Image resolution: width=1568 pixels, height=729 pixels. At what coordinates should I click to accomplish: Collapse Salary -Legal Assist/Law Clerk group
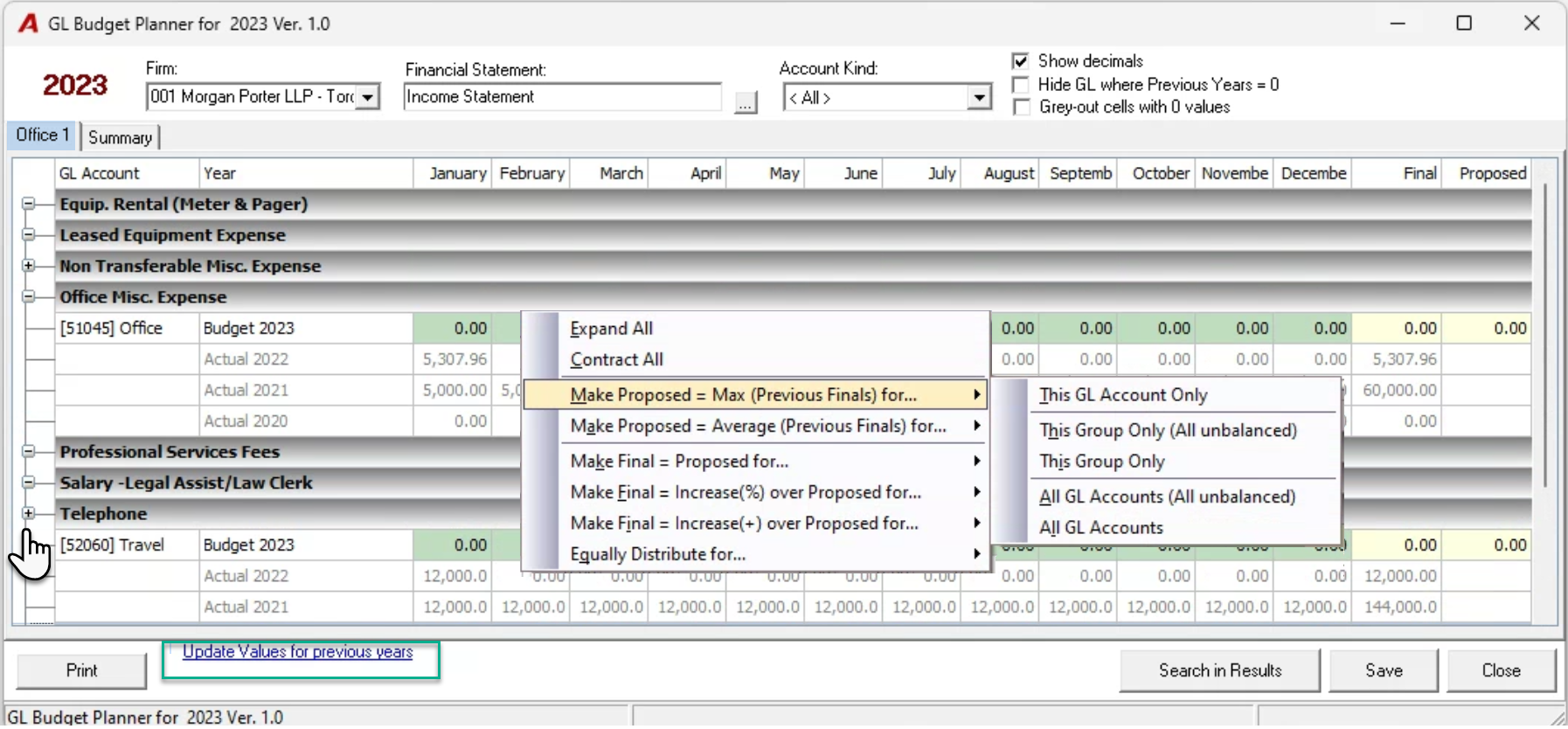pyautogui.click(x=28, y=483)
